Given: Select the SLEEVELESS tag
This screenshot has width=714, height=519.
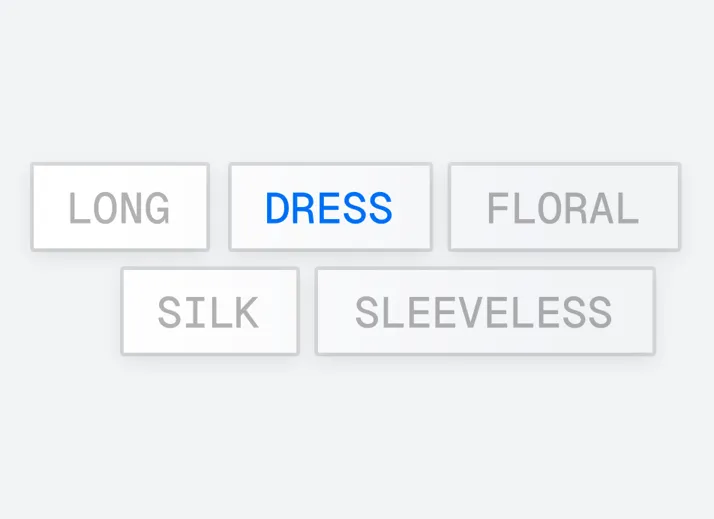Looking at the screenshot, I should point(485,311).
